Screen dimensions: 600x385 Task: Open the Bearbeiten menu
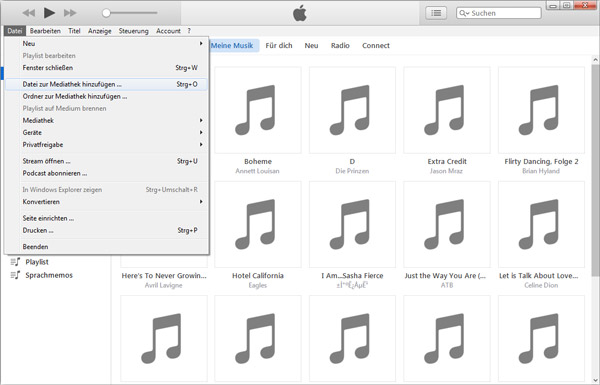(x=45, y=31)
